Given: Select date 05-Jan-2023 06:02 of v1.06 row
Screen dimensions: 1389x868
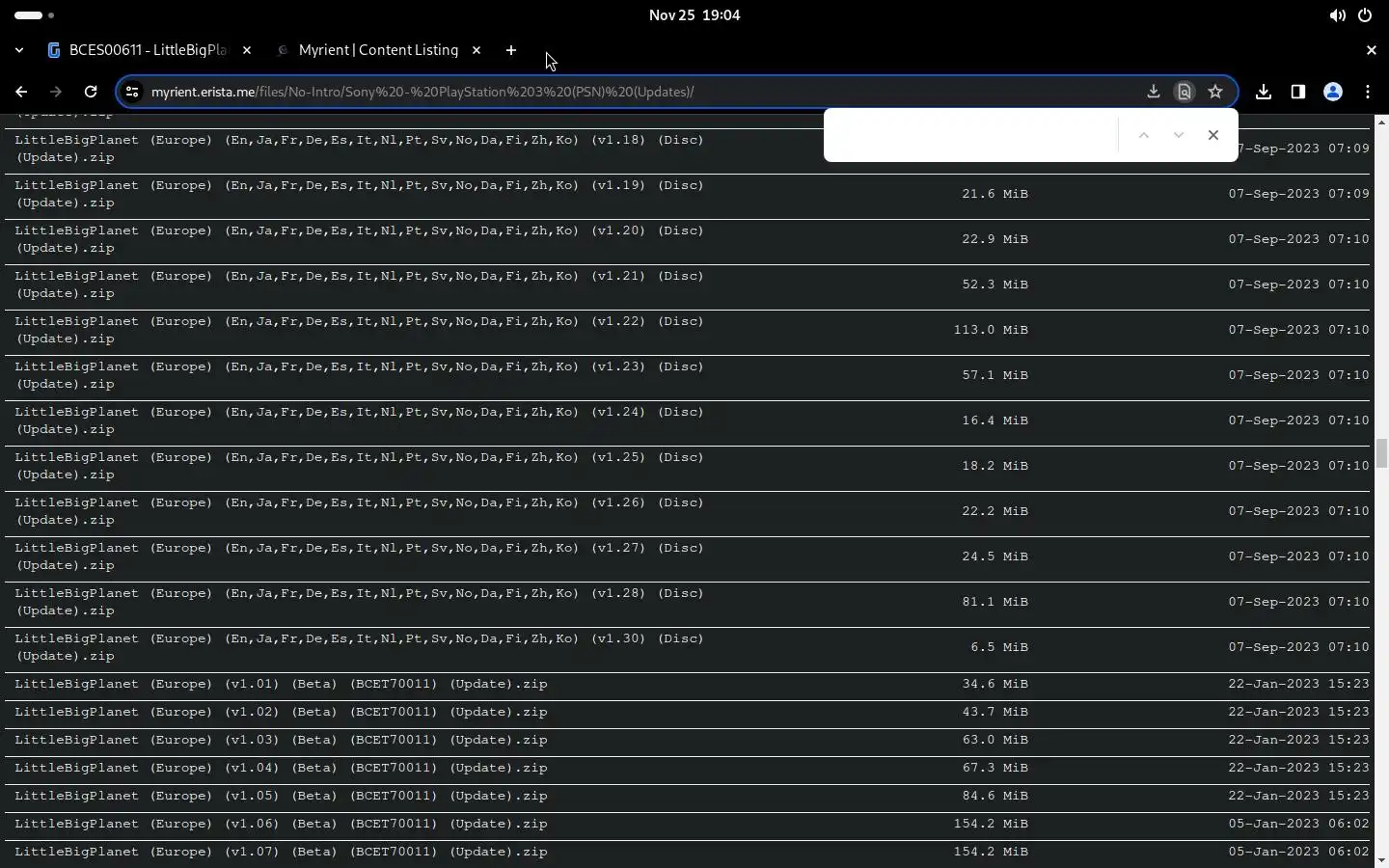Looking at the screenshot, I should (1298, 824).
